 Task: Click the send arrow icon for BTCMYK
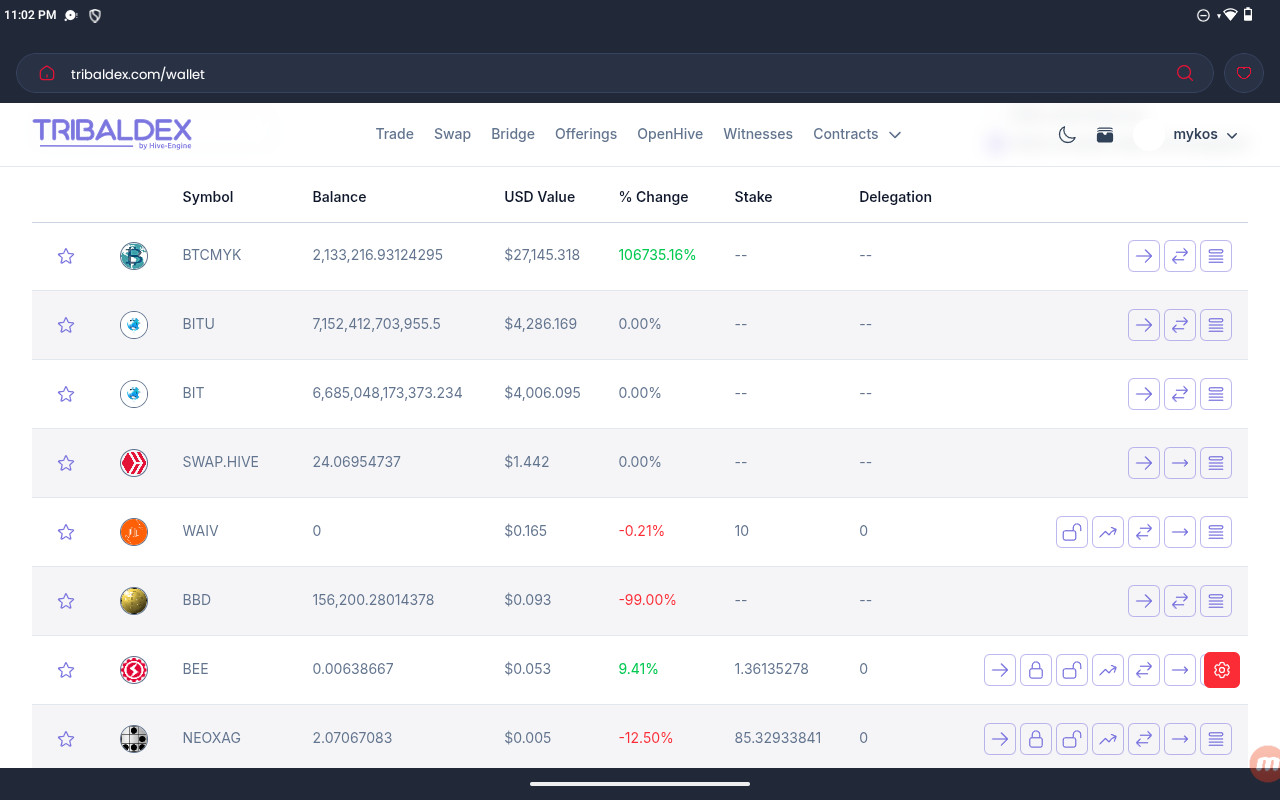[1144, 256]
